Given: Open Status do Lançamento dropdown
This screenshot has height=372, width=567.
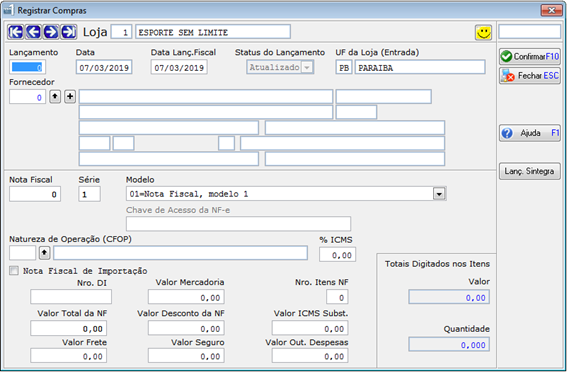Looking at the screenshot, I should (307, 67).
